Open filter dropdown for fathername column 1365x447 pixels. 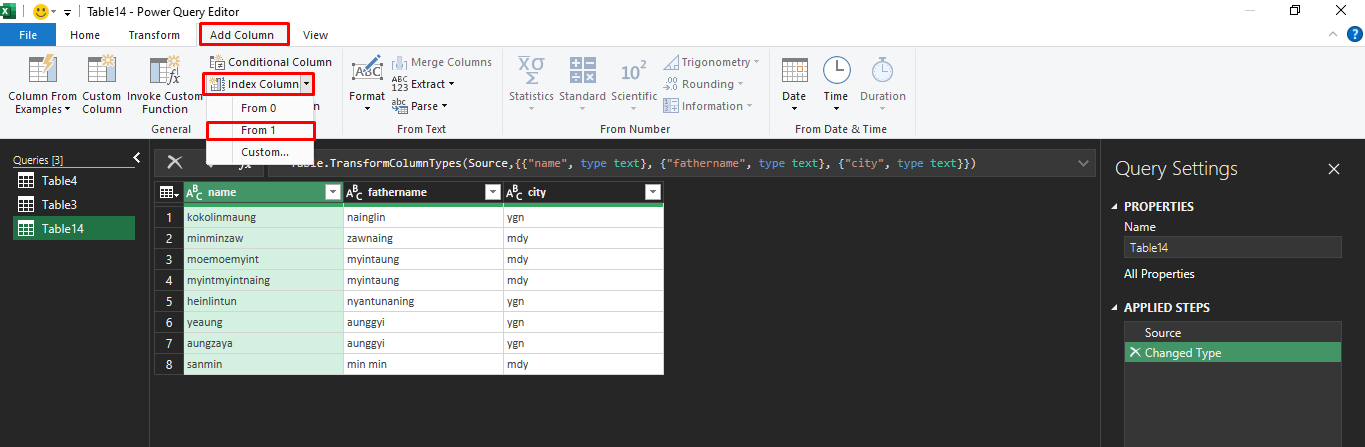click(x=492, y=192)
